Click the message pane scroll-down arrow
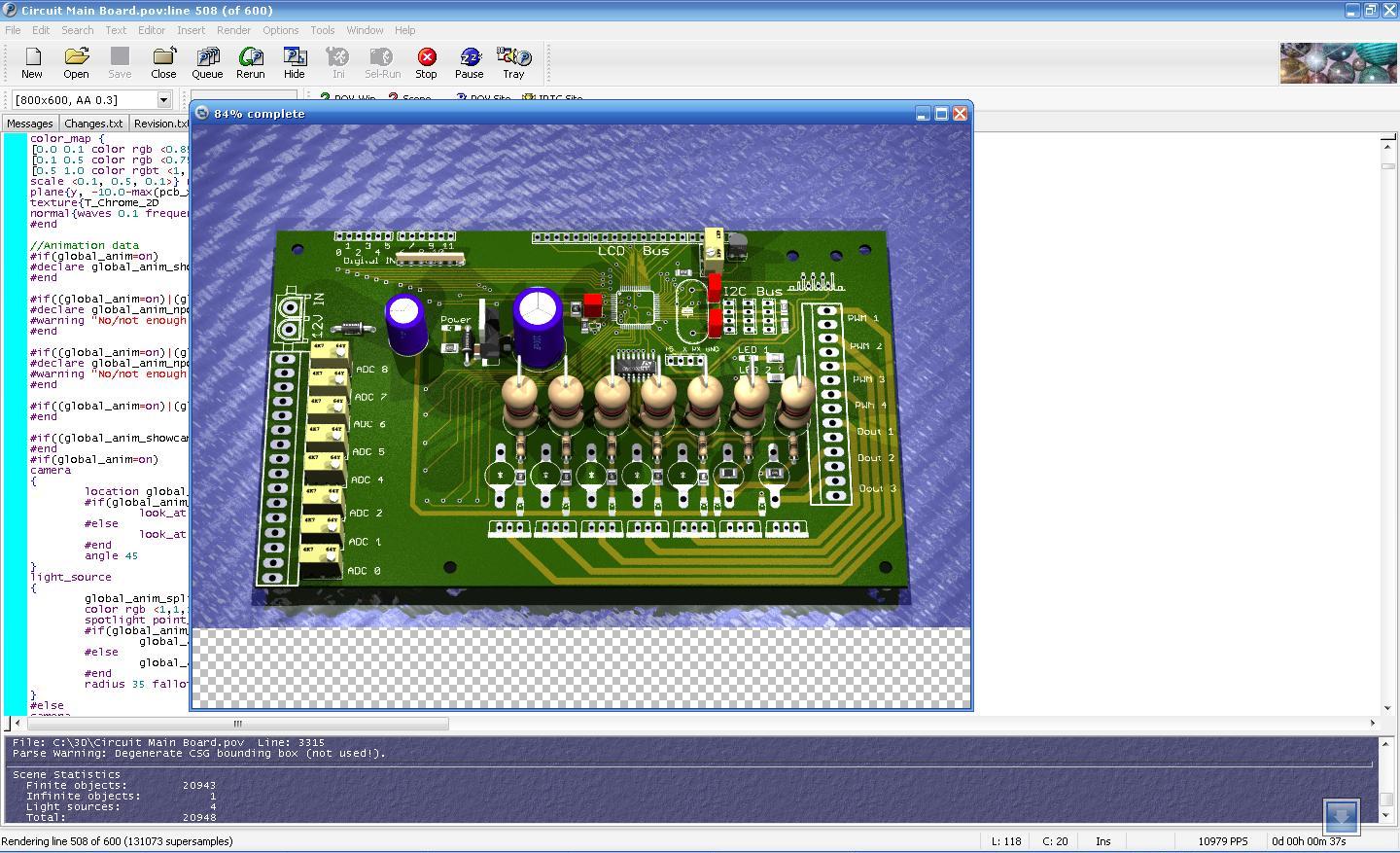Viewport: 1400px width, 853px height. tap(1385, 814)
